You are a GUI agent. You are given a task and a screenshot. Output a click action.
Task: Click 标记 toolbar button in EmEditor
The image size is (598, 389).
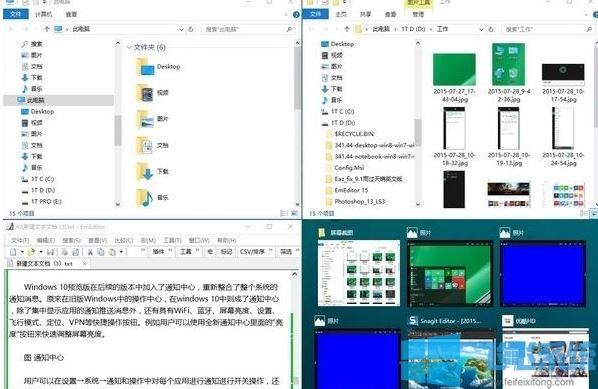(226, 252)
